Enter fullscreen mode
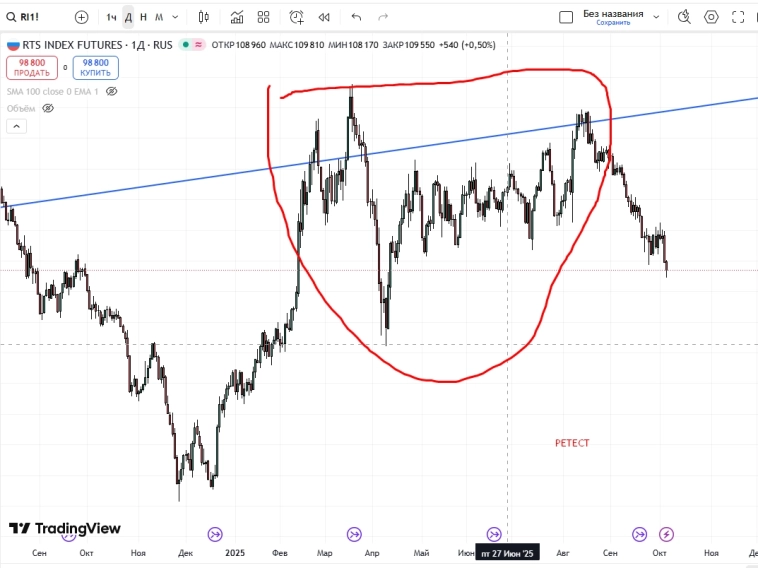758x568 pixels. pyautogui.click(x=738, y=17)
